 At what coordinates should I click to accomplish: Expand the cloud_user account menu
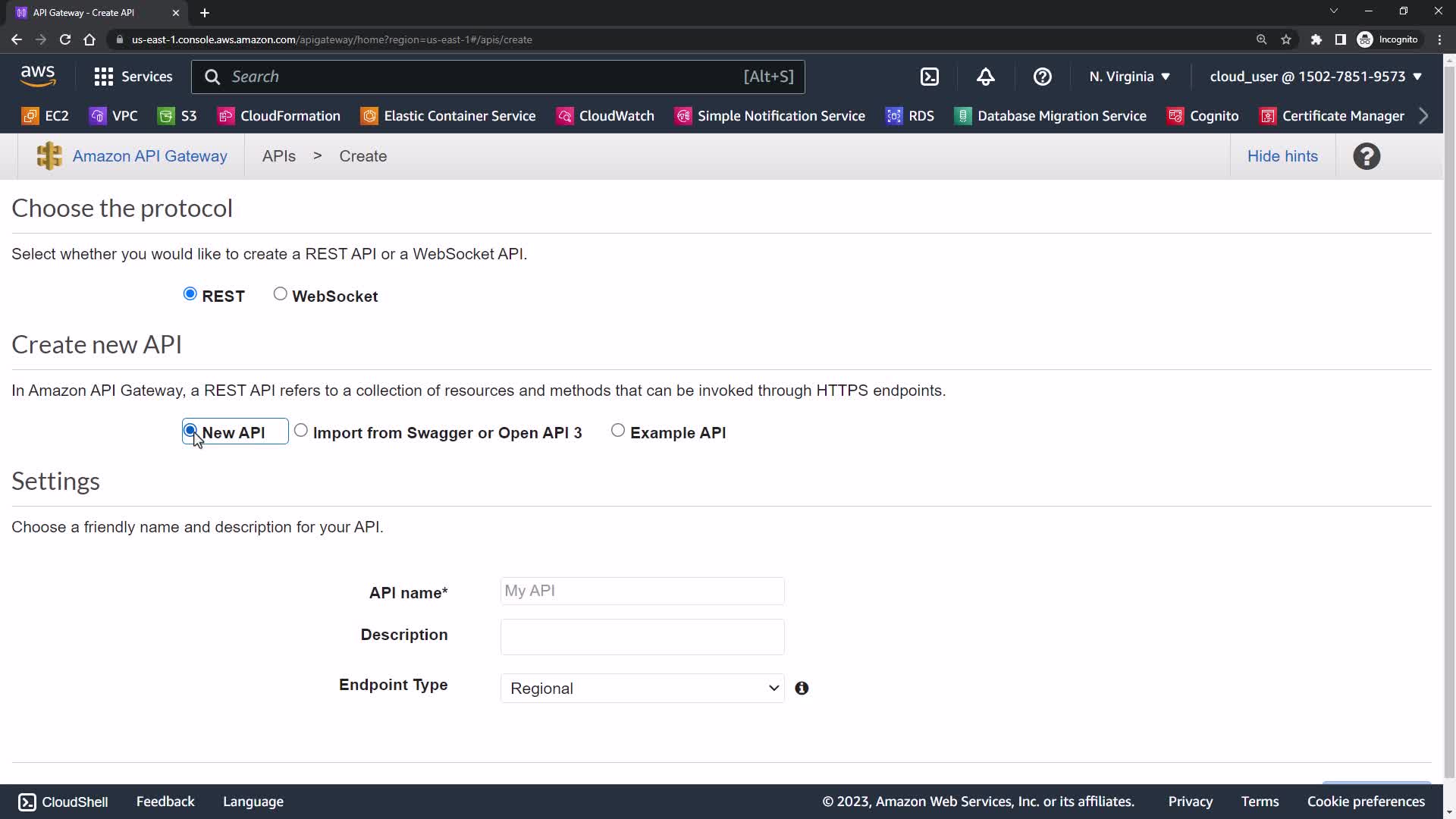(x=1315, y=77)
